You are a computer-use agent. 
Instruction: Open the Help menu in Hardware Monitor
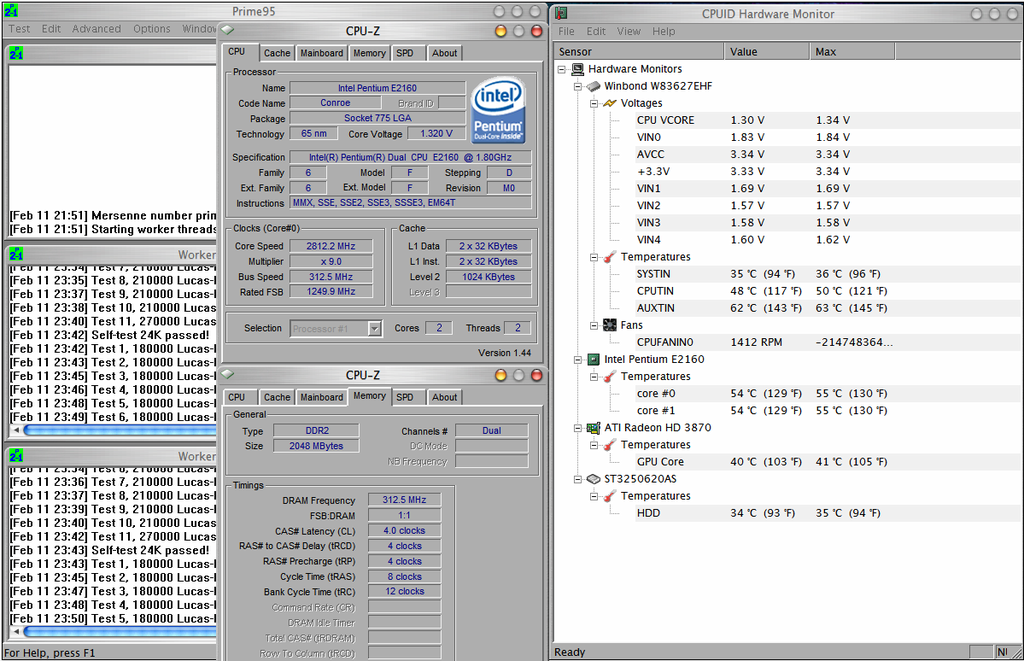tap(664, 31)
